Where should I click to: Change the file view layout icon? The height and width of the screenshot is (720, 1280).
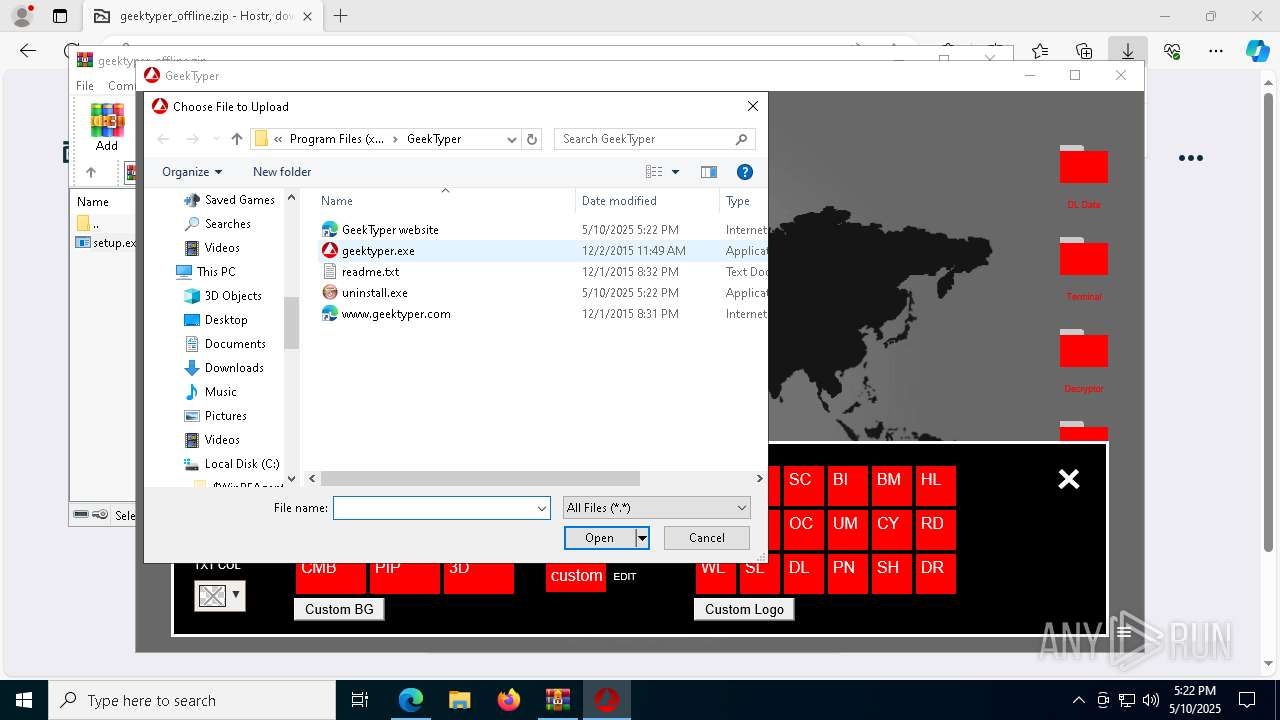coord(654,172)
